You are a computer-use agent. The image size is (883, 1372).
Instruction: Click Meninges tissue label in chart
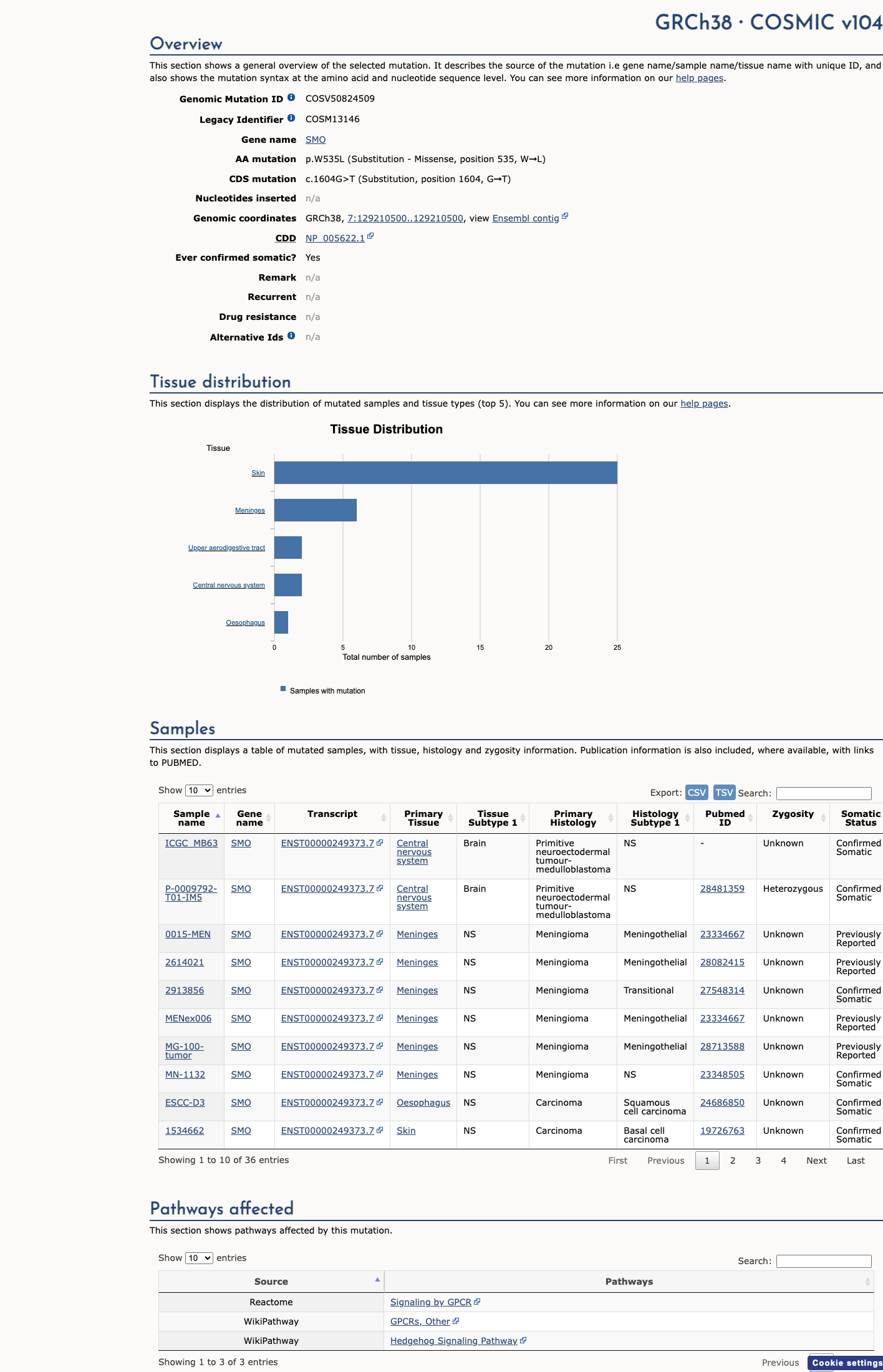pyautogui.click(x=250, y=510)
